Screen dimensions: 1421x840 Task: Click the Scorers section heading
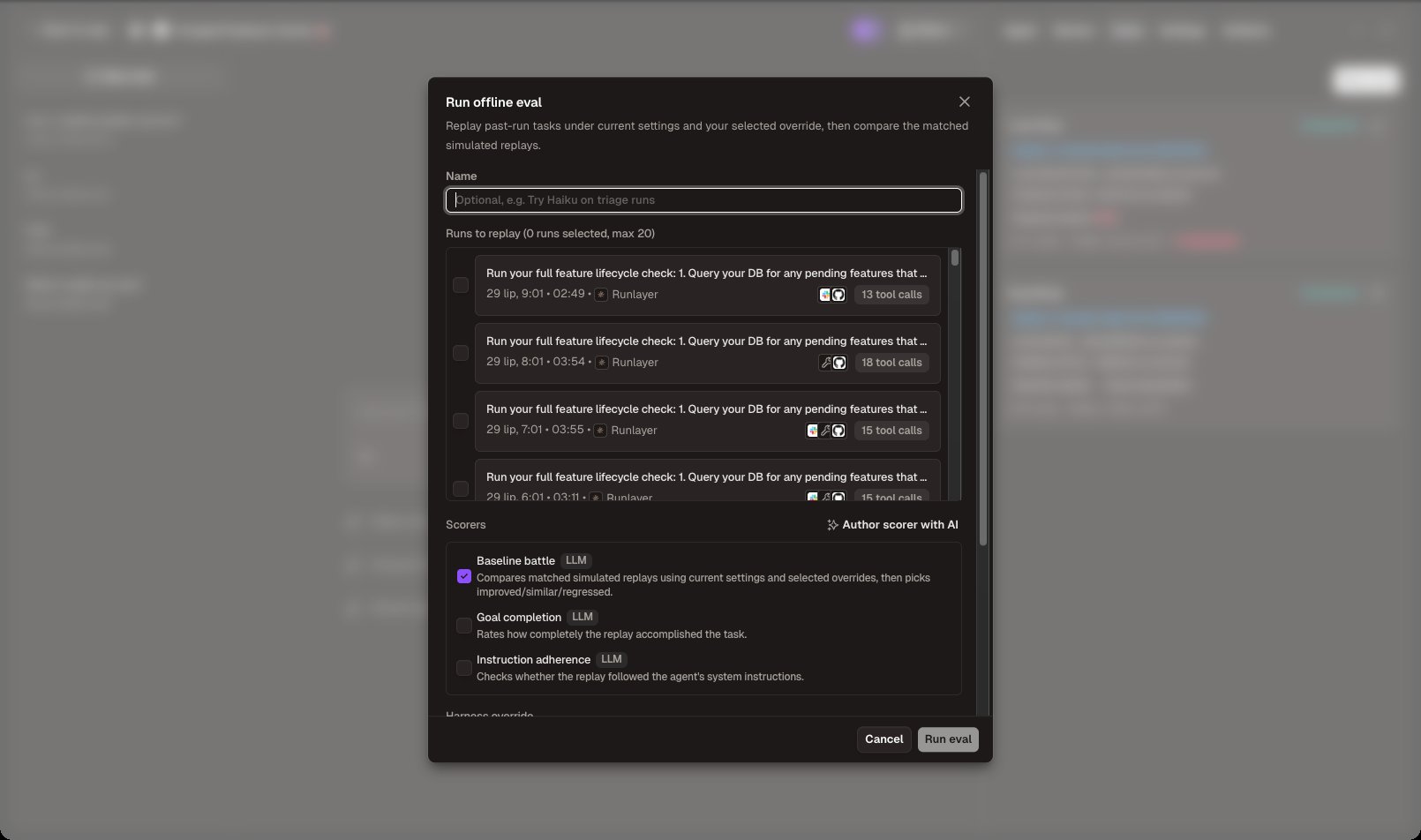click(x=466, y=525)
